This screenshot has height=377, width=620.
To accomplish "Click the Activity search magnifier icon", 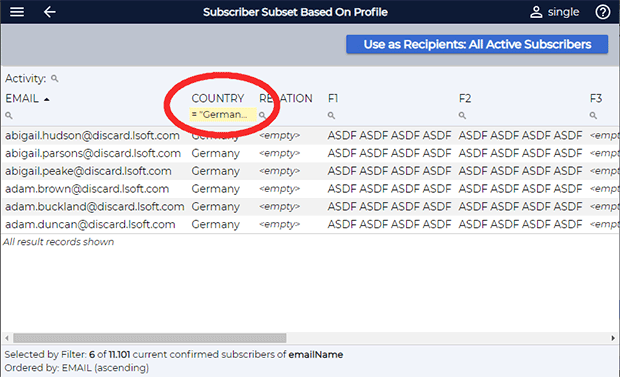I will coord(55,79).
